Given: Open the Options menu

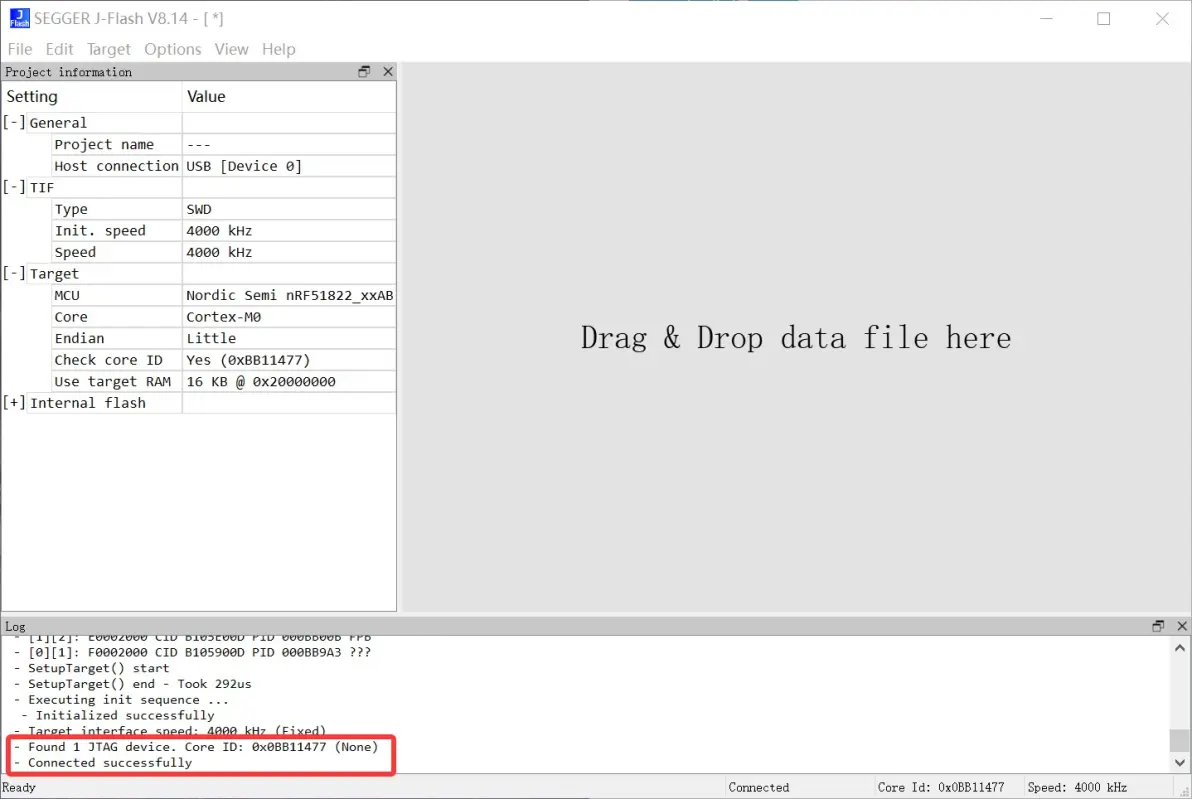Looking at the screenshot, I should (x=173, y=49).
